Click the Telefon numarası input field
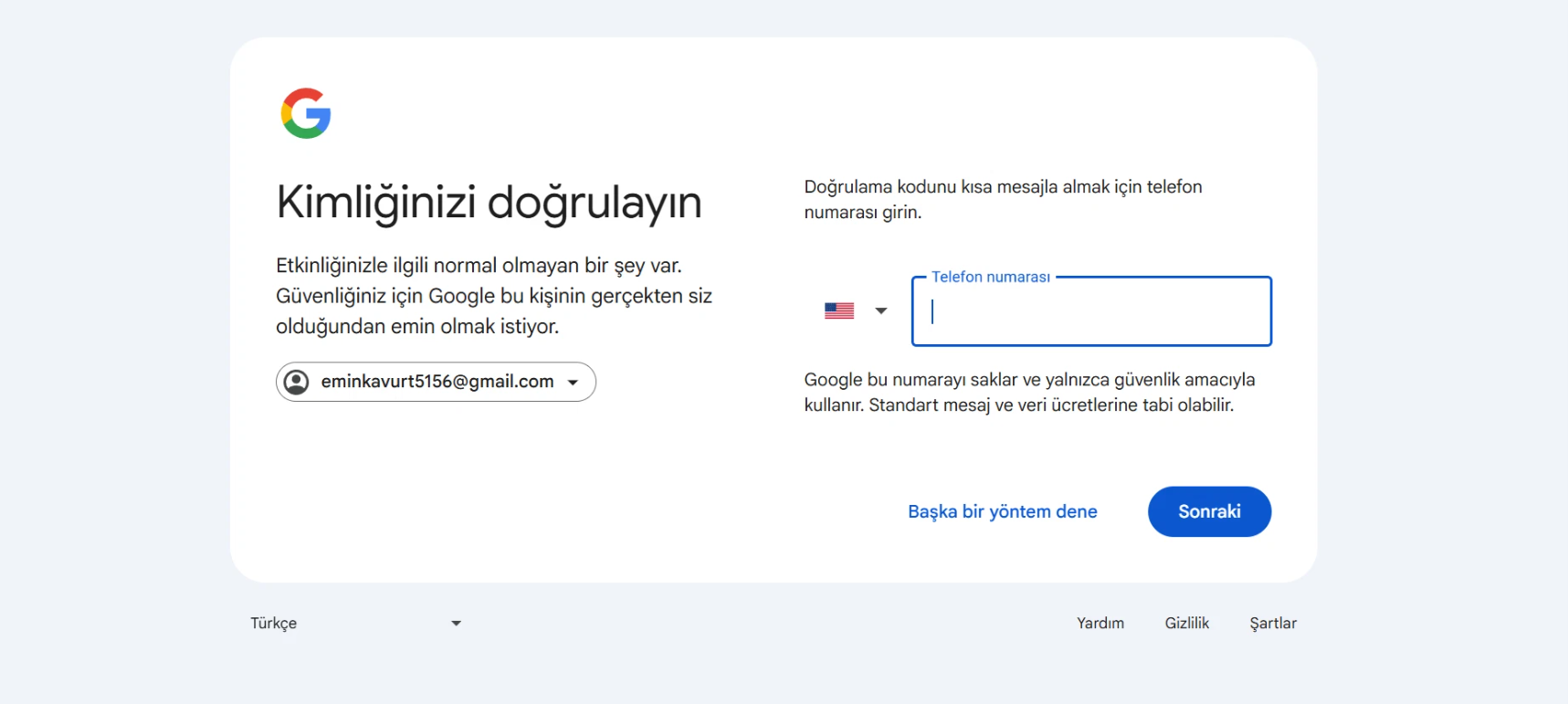 pyautogui.click(x=1091, y=311)
